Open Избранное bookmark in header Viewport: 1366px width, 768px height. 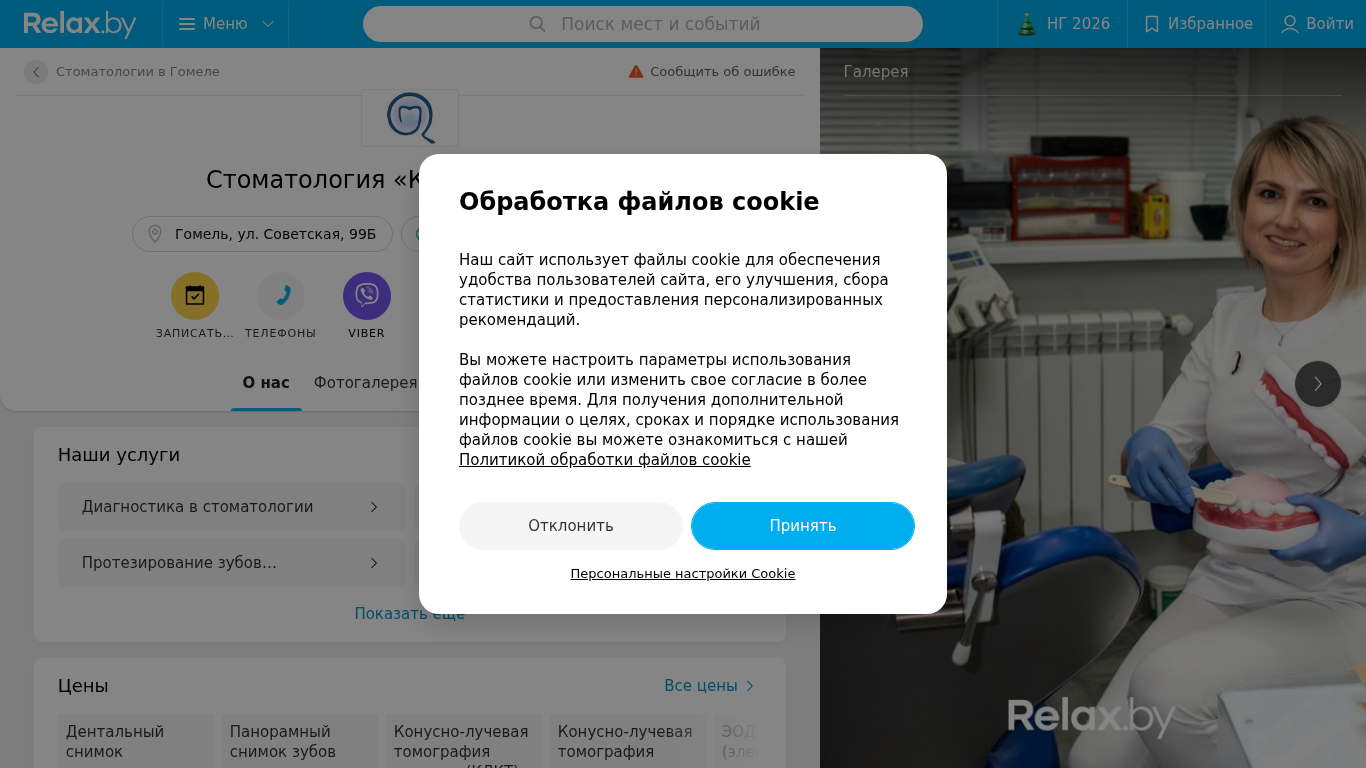pos(1197,24)
